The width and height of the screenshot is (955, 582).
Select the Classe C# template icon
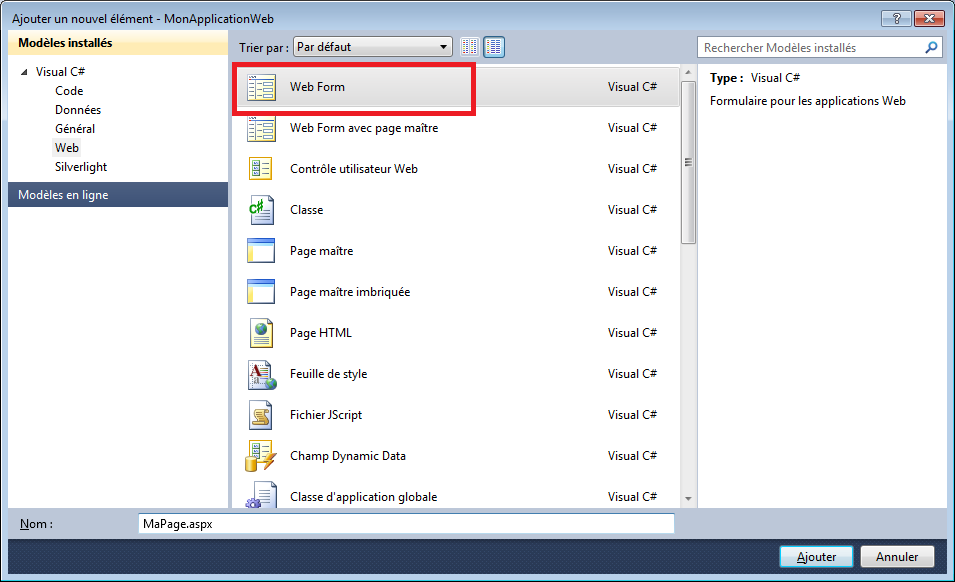coord(261,210)
